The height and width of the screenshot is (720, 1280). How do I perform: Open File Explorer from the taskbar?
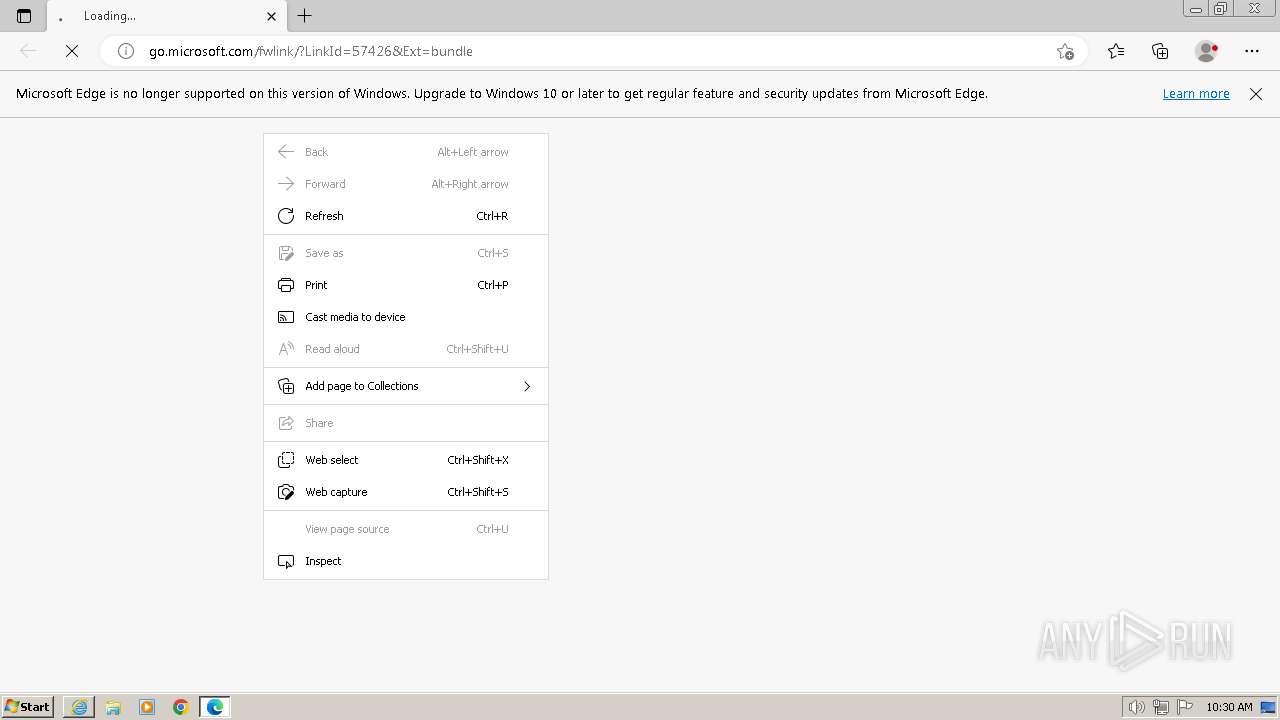[113, 707]
